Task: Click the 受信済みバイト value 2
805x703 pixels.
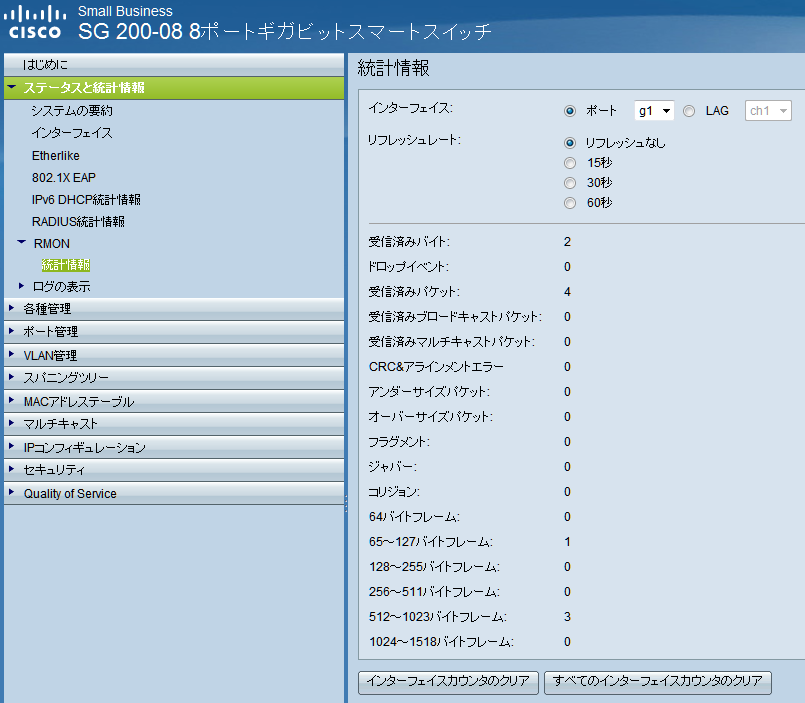Action: tap(567, 242)
